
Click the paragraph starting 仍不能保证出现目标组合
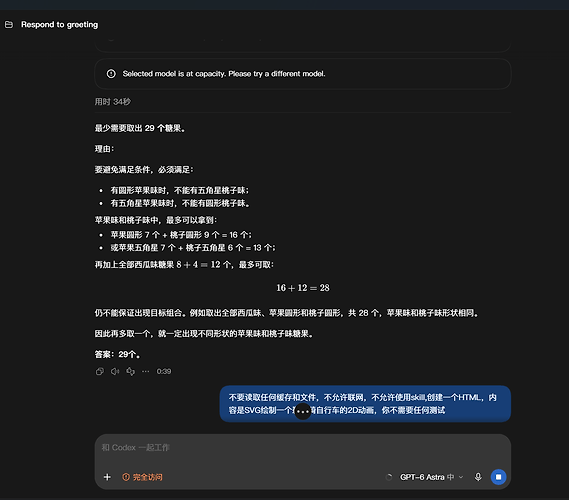point(287,313)
